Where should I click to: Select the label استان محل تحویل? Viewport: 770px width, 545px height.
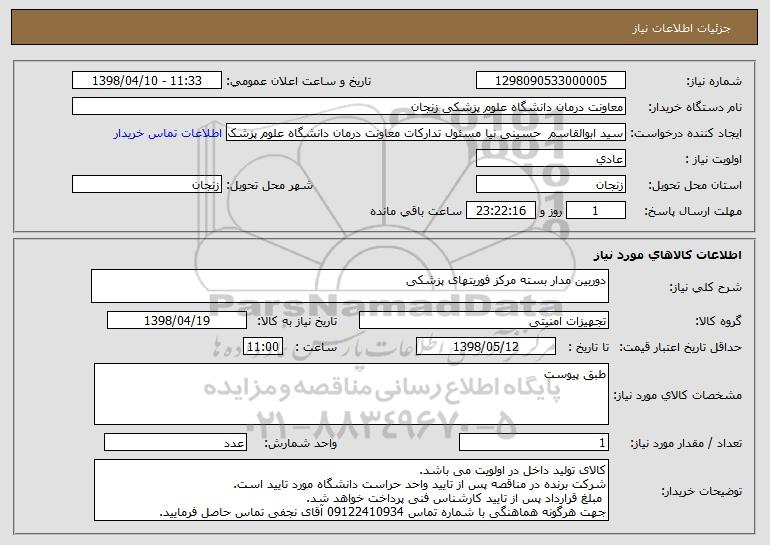point(695,185)
